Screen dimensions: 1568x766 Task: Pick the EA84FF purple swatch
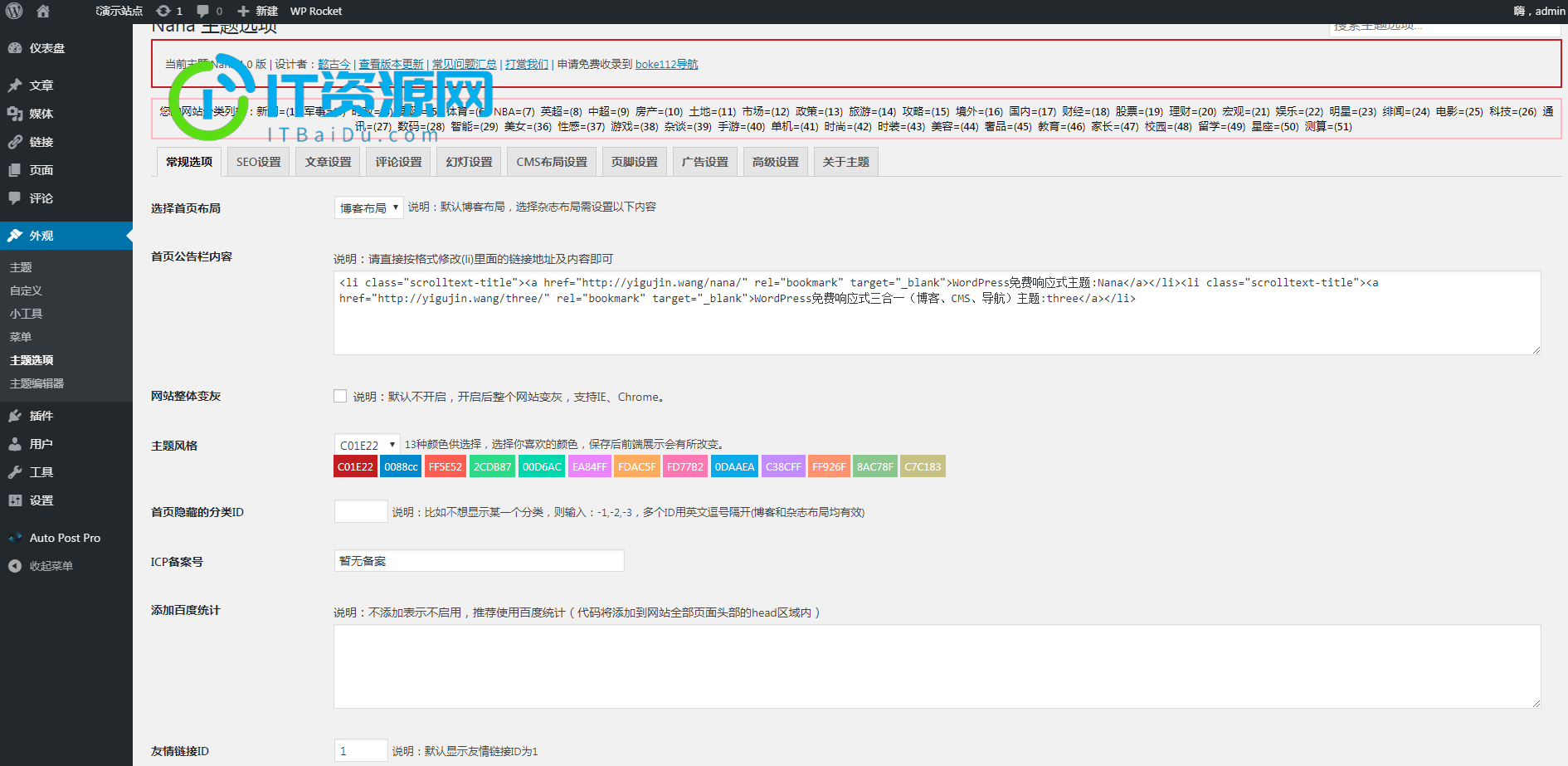point(590,466)
